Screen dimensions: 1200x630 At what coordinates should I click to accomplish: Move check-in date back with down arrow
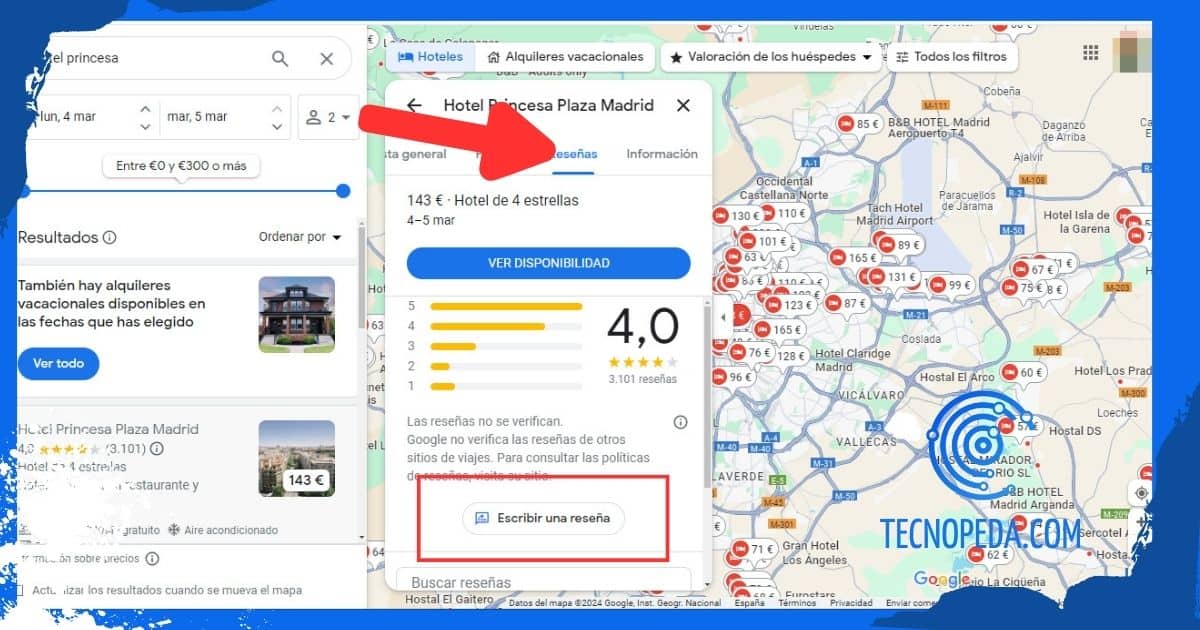click(x=145, y=127)
